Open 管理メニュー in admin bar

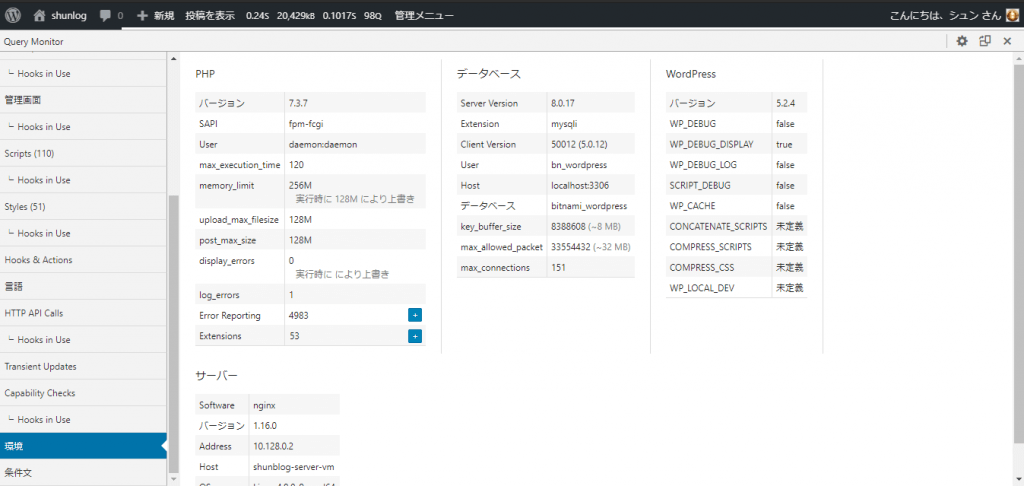(424, 16)
